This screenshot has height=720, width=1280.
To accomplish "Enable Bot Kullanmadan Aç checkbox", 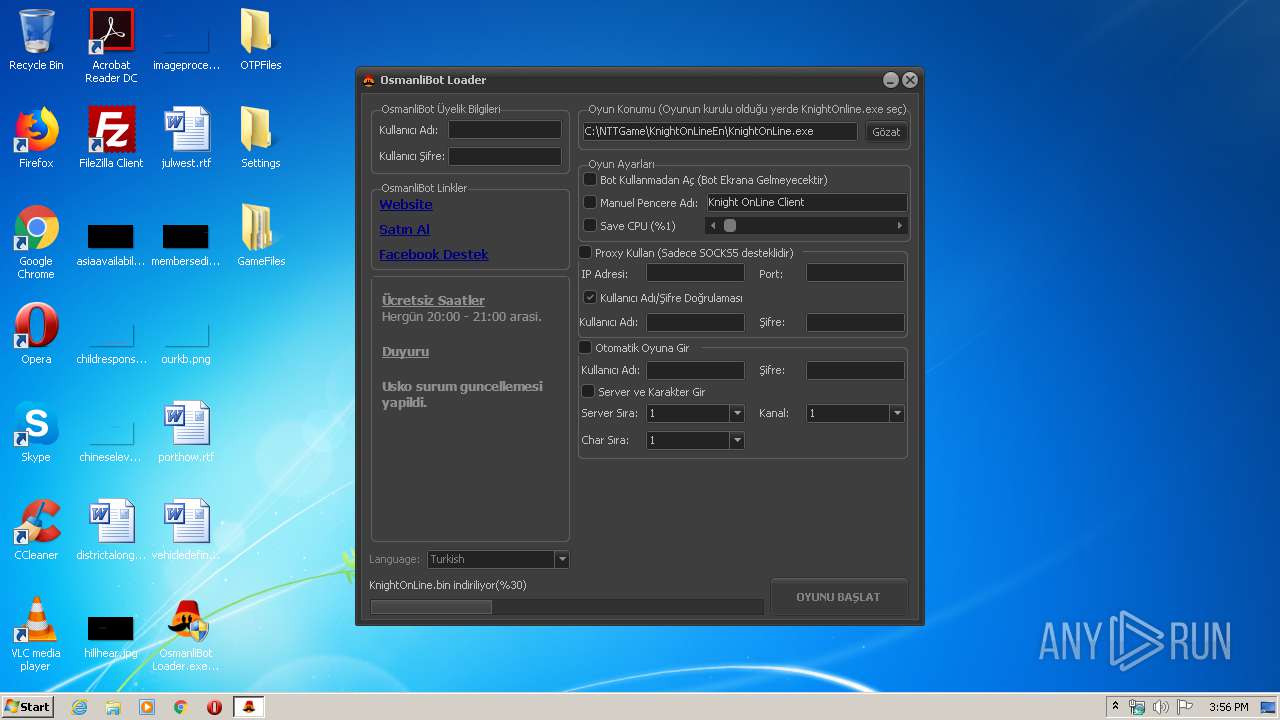I will [x=590, y=180].
